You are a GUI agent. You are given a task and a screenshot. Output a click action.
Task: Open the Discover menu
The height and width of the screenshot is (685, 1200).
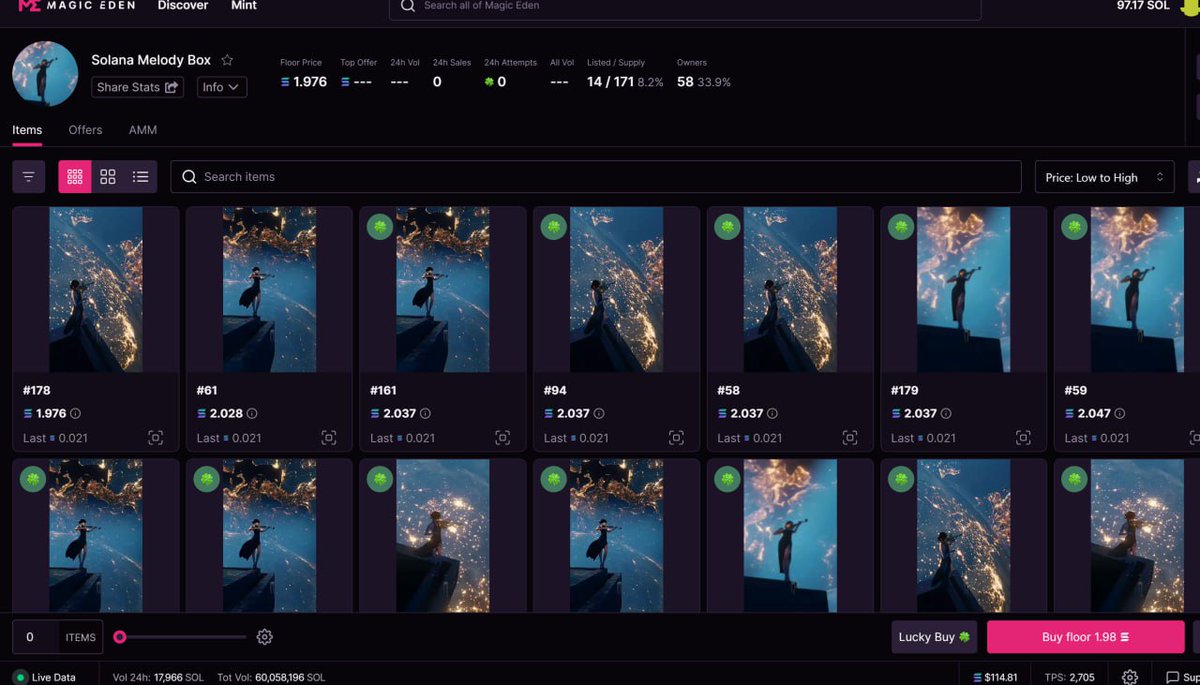(x=183, y=6)
